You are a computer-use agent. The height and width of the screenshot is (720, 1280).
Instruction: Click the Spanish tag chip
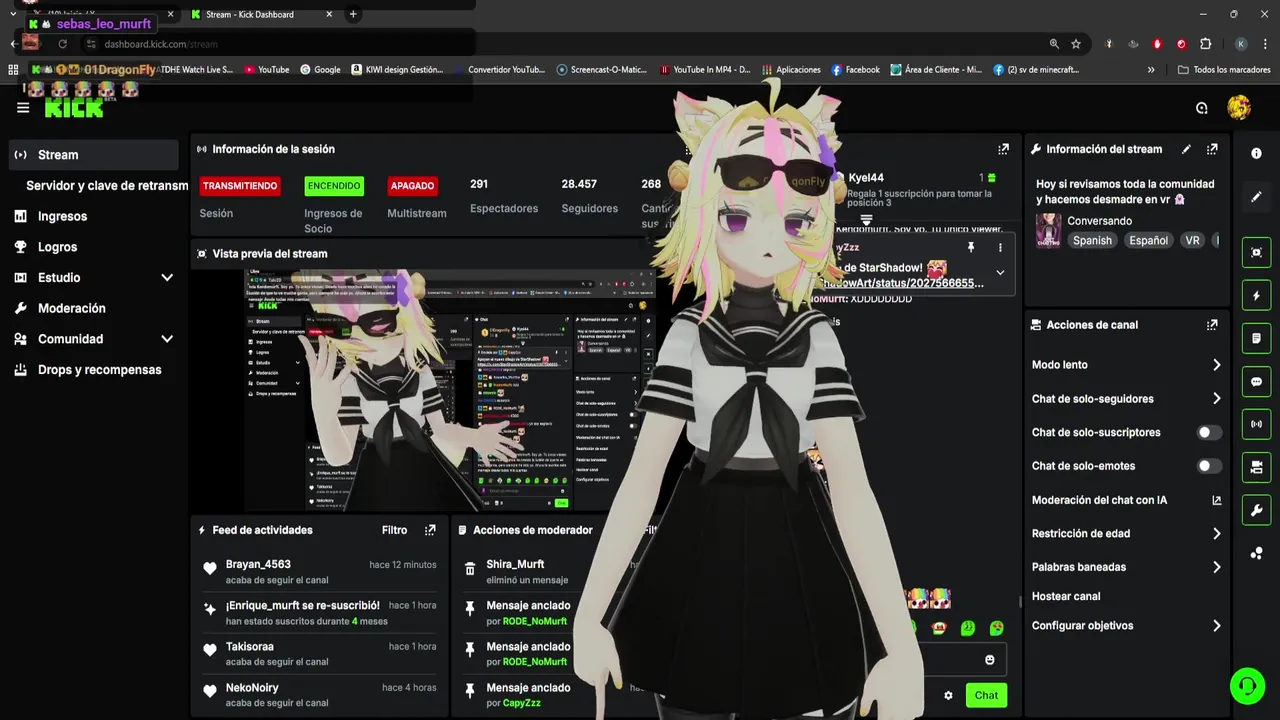pyautogui.click(x=1092, y=241)
